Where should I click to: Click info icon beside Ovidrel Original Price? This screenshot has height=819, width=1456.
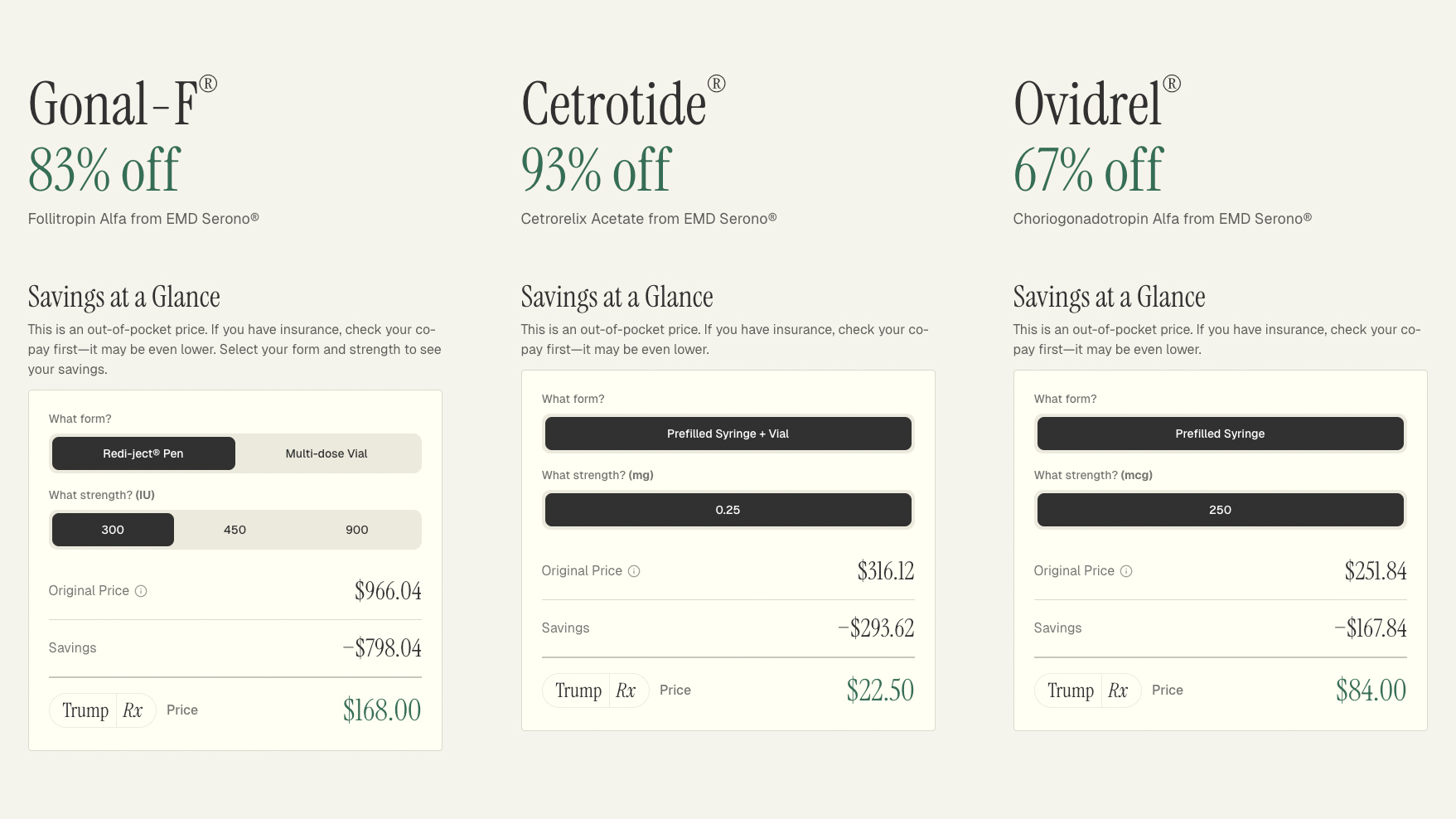[1126, 571]
